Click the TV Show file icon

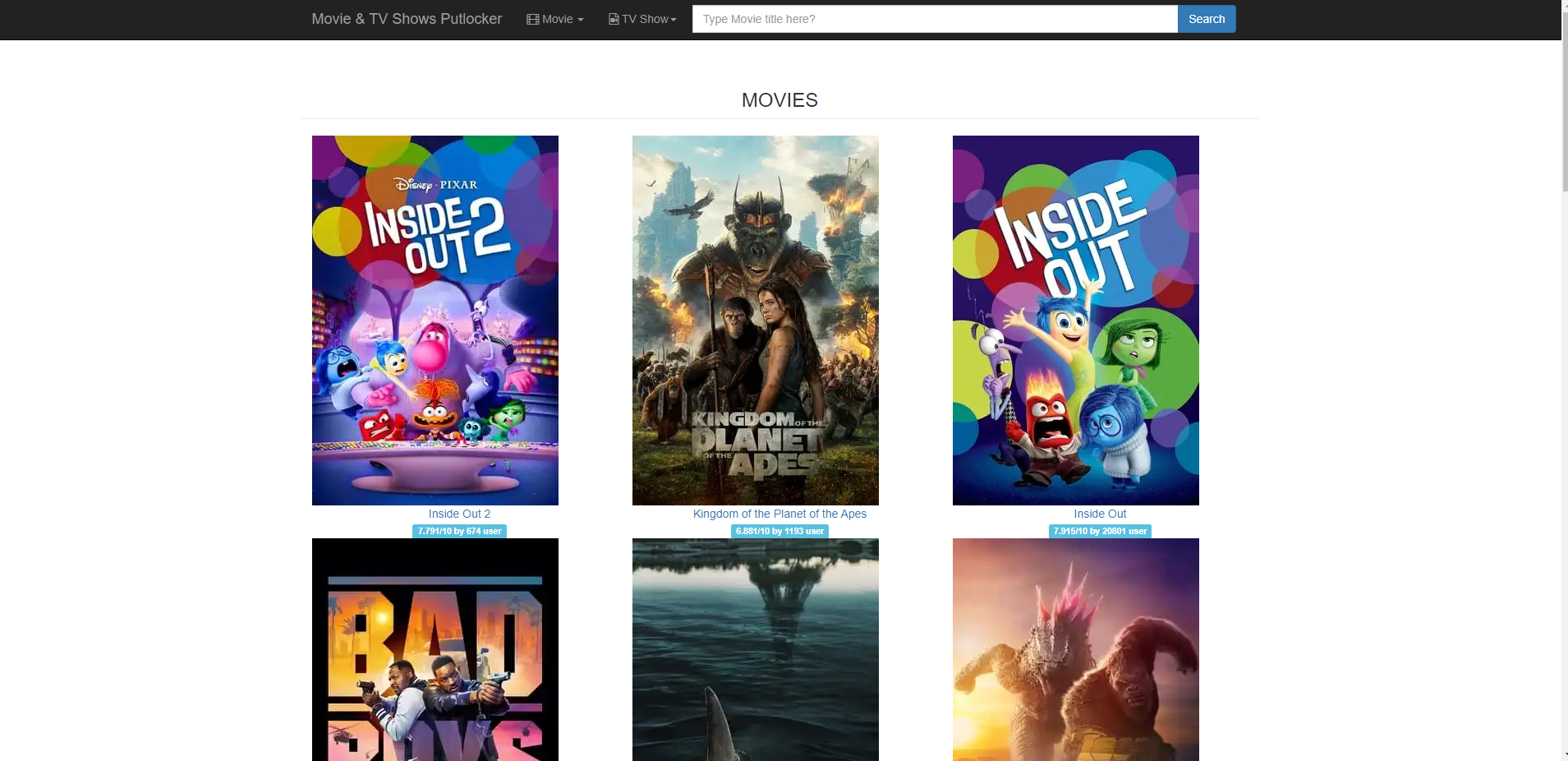point(614,19)
